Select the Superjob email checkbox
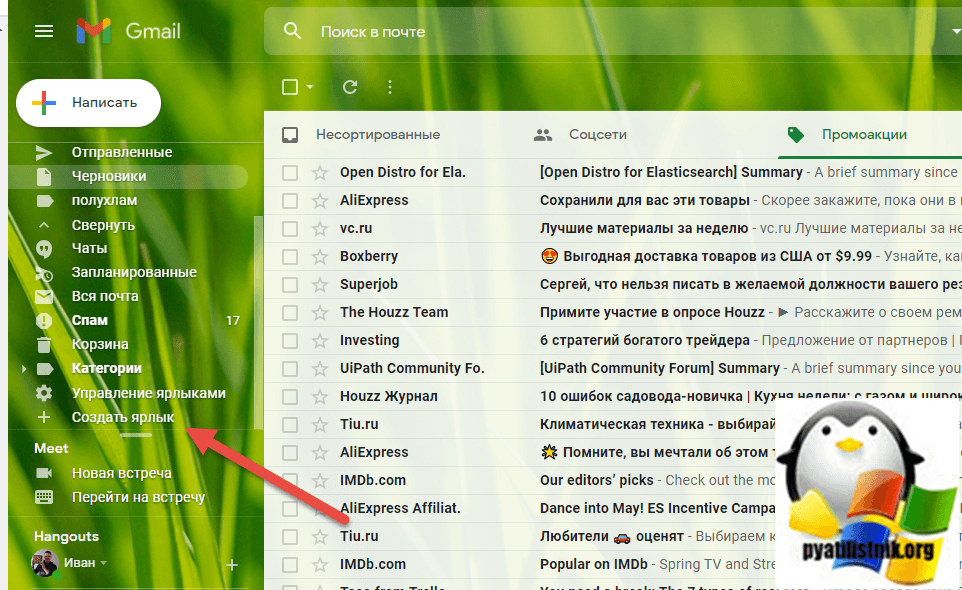This screenshot has width=962, height=590. (290, 284)
